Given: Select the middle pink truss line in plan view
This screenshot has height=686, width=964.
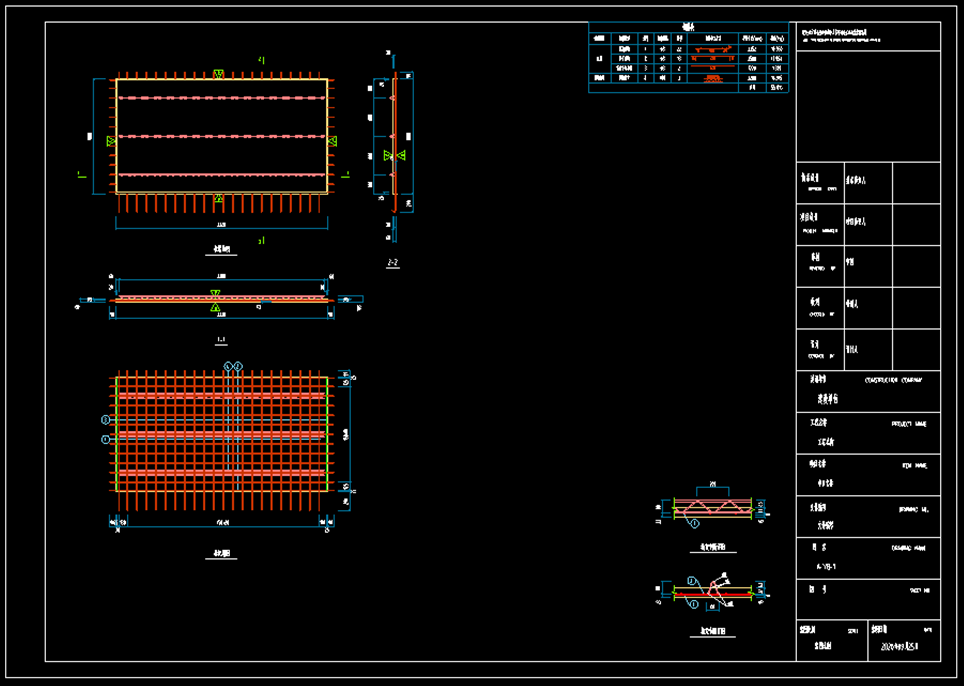Looking at the screenshot, I should (221, 136).
